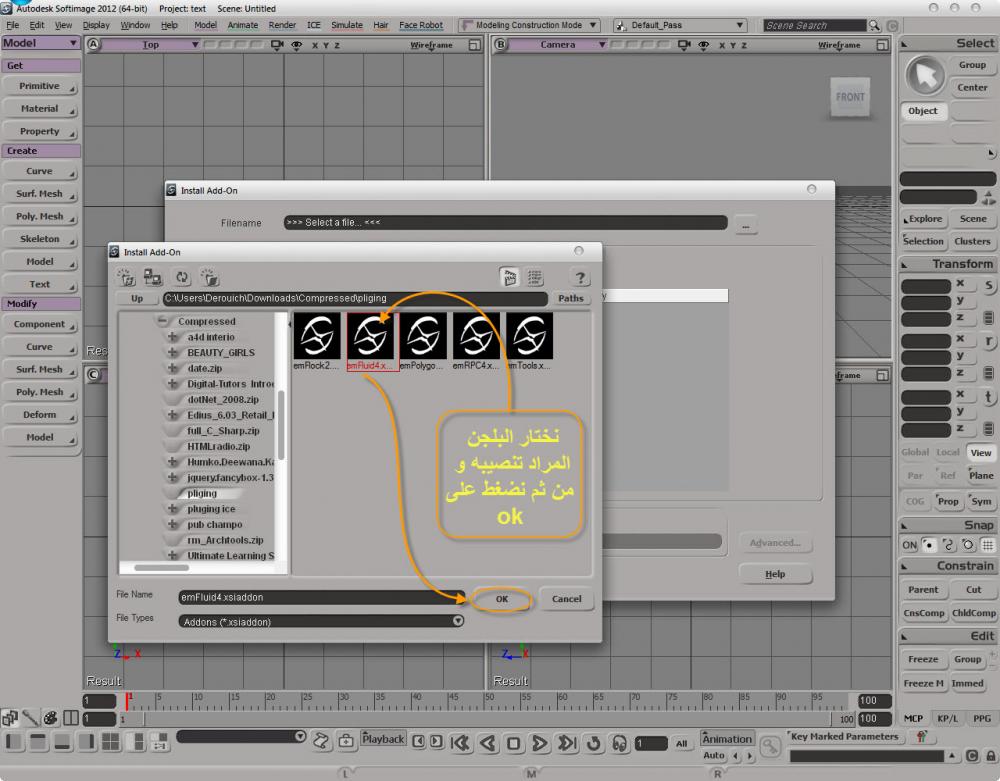
Task: Open the File menu
Action: click(x=13, y=25)
